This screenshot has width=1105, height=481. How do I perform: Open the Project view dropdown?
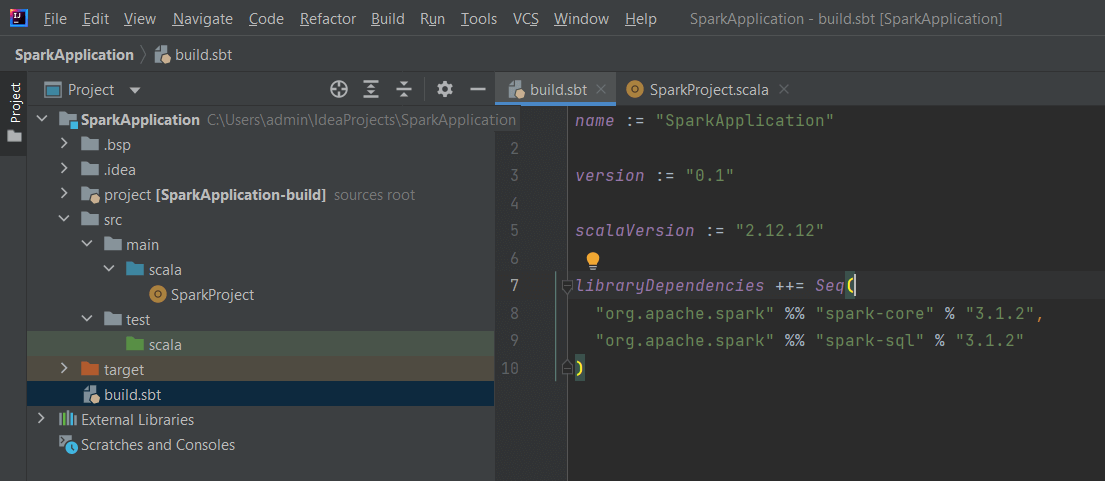pyautogui.click(x=135, y=90)
